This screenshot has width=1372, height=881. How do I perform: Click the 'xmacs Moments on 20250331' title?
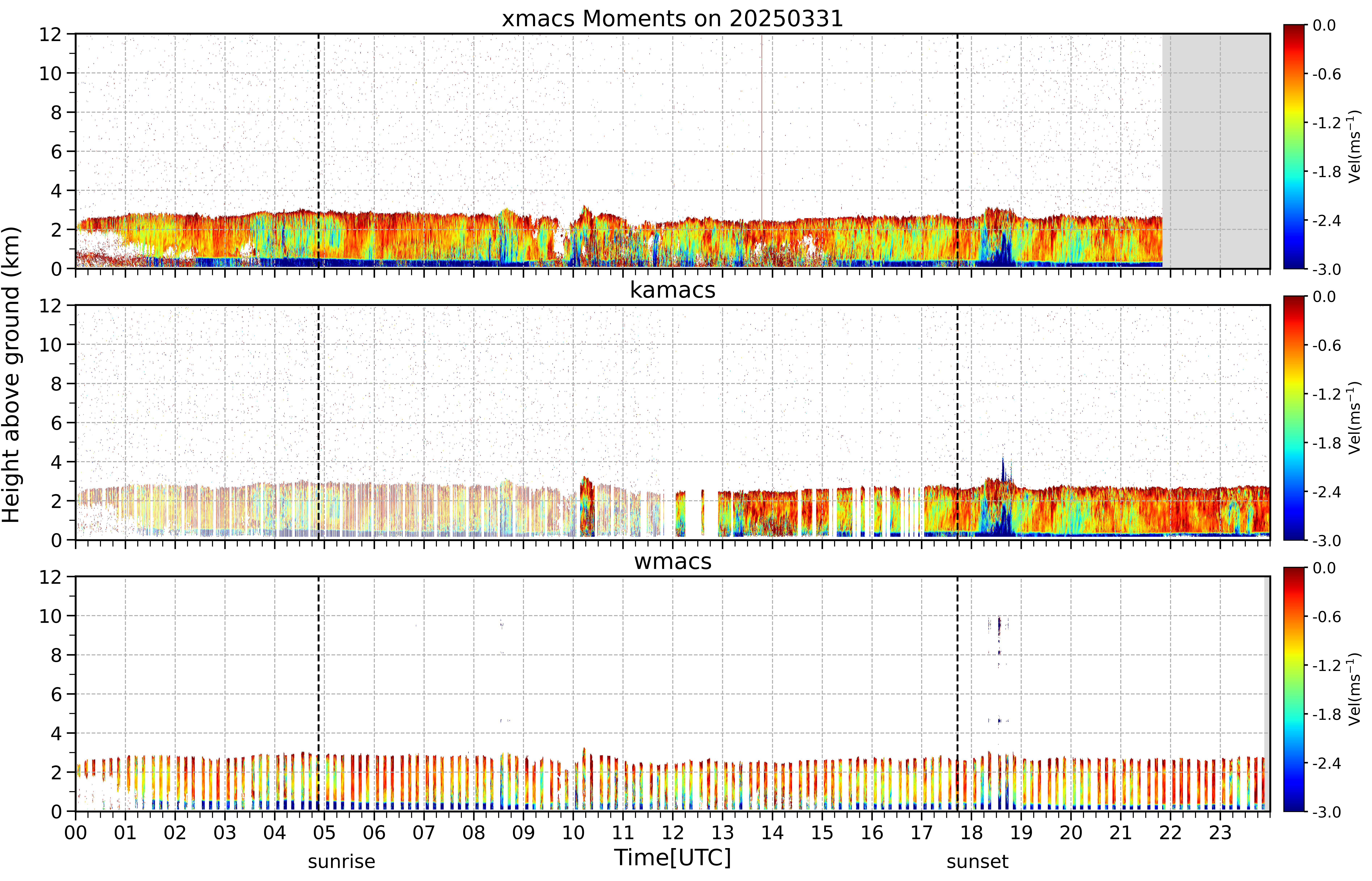(x=673, y=19)
